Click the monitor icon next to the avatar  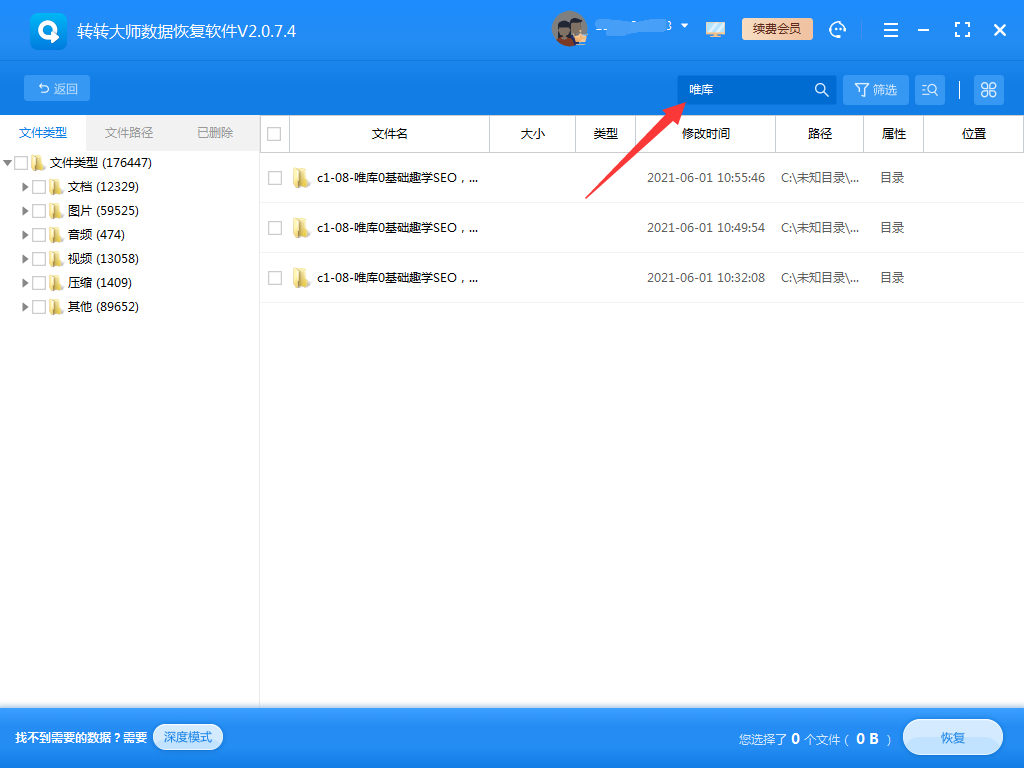715,30
